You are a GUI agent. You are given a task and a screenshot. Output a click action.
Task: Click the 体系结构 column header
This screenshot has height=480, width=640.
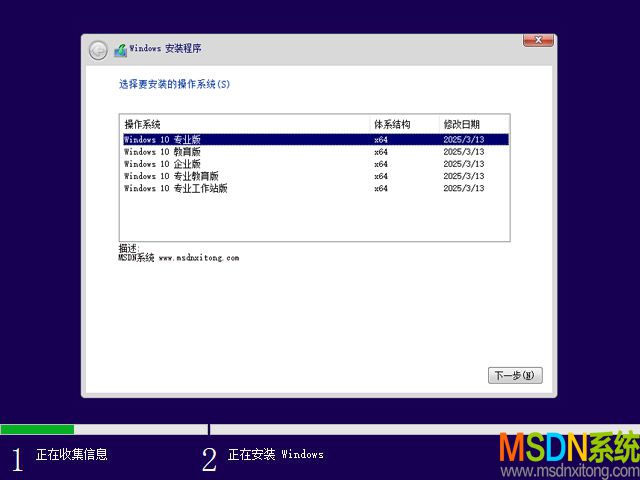405,124
